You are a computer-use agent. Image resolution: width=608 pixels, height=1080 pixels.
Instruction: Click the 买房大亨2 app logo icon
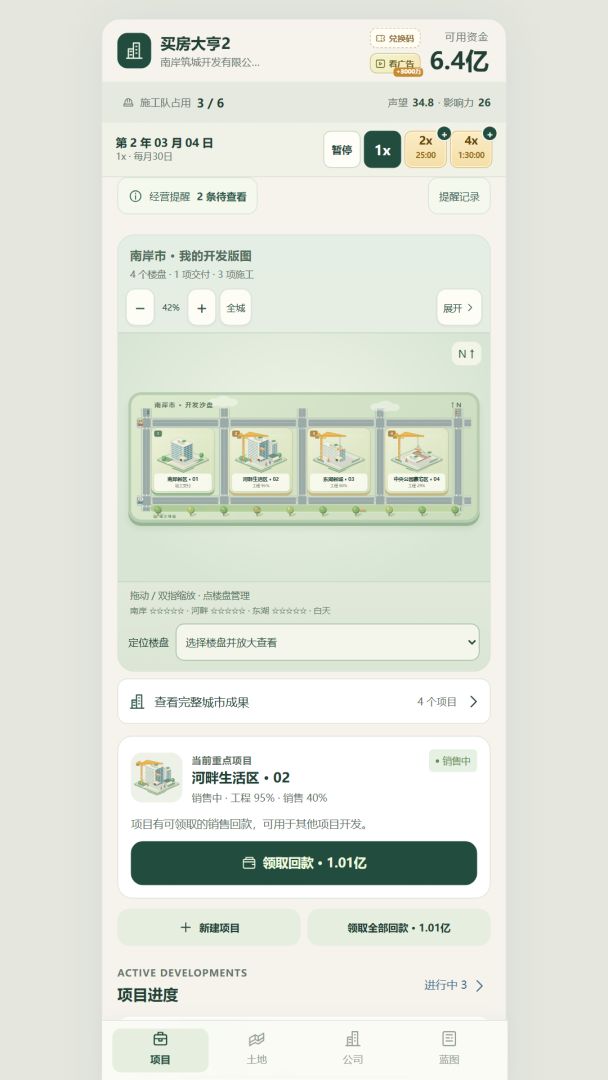[134, 50]
